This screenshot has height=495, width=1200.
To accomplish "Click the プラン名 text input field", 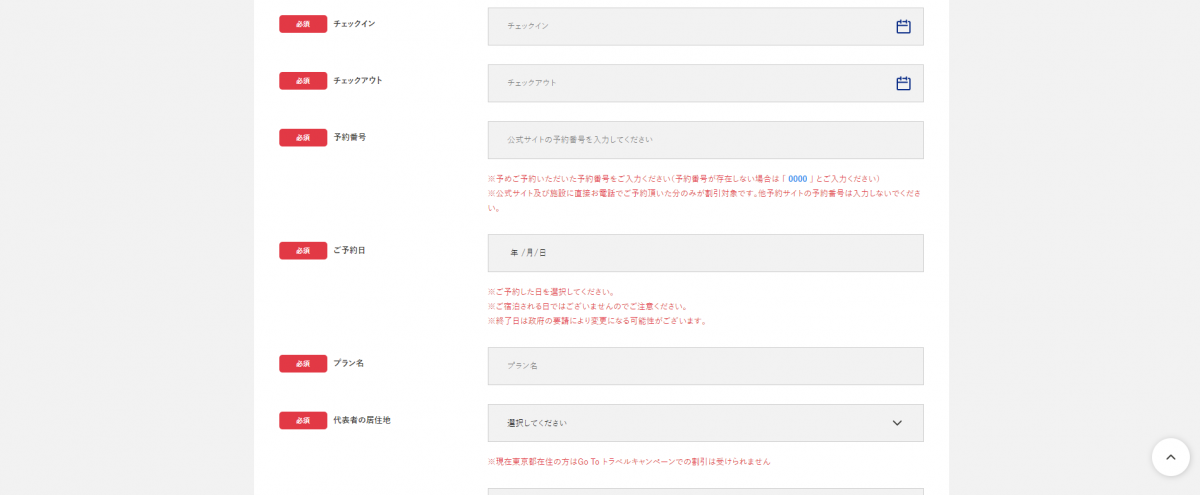I will click(x=705, y=366).
